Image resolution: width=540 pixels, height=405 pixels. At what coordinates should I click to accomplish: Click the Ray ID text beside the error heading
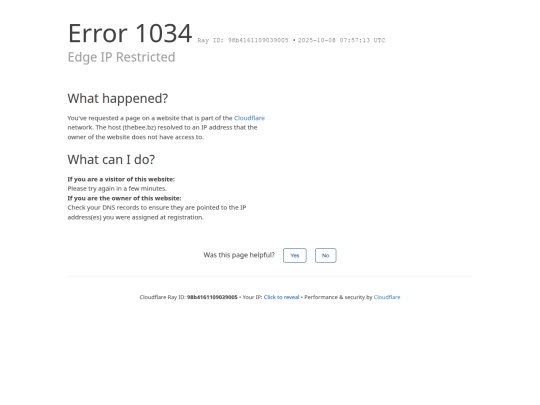243,40
